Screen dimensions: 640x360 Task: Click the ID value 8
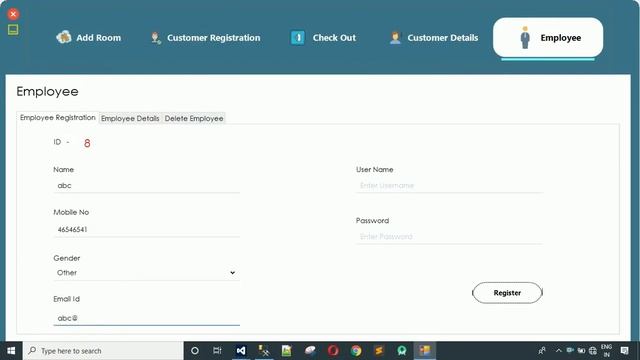(87, 143)
